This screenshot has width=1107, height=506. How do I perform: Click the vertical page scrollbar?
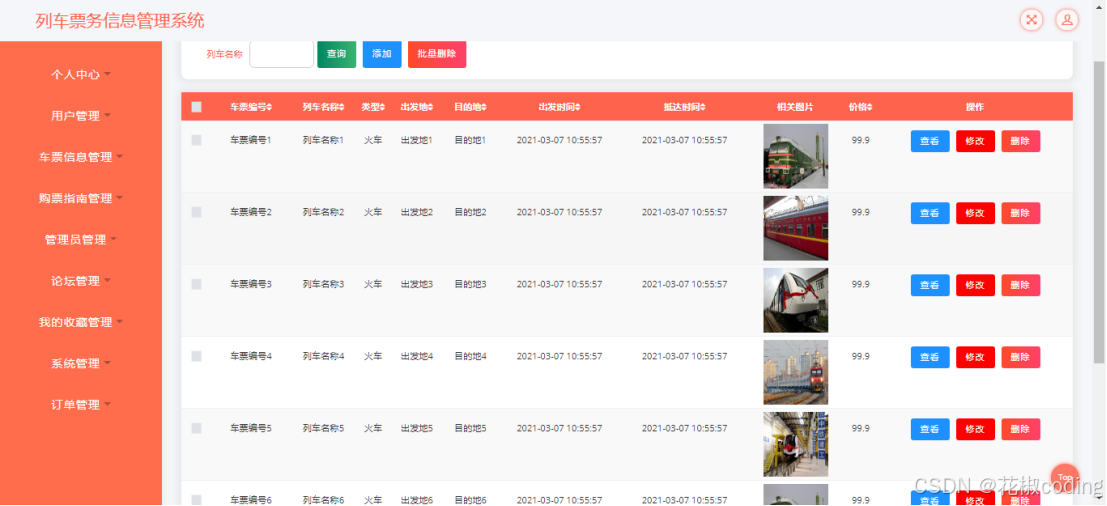point(1099,212)
